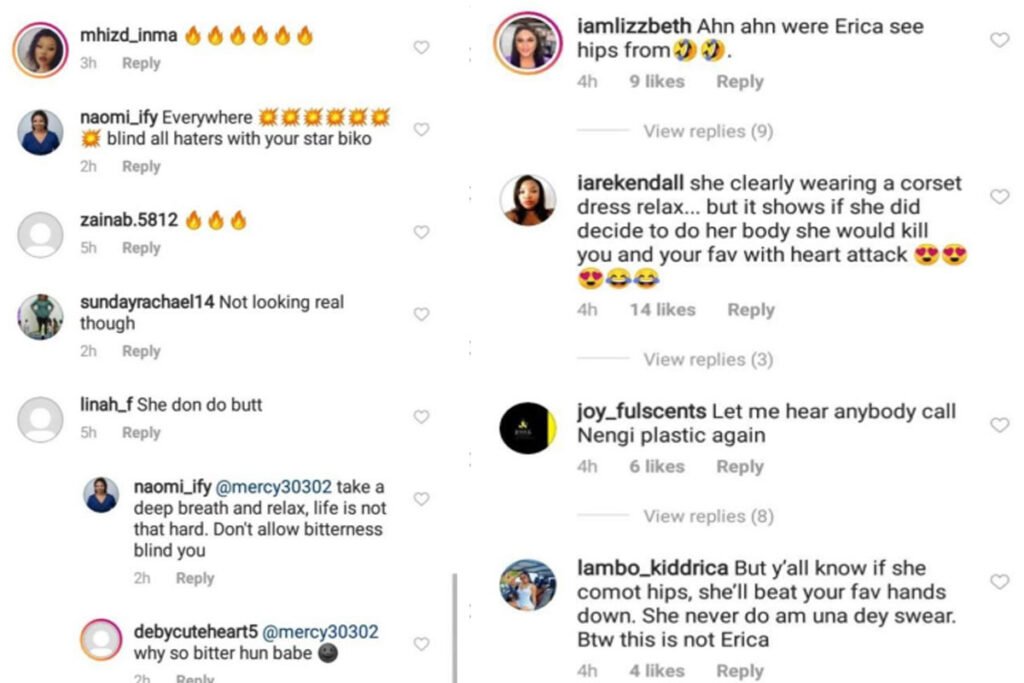Image resolution: width=1024 pixels, height=683 pixels.
Task: Reply to mhizd_inma's comment
Action: click(141, 63)
